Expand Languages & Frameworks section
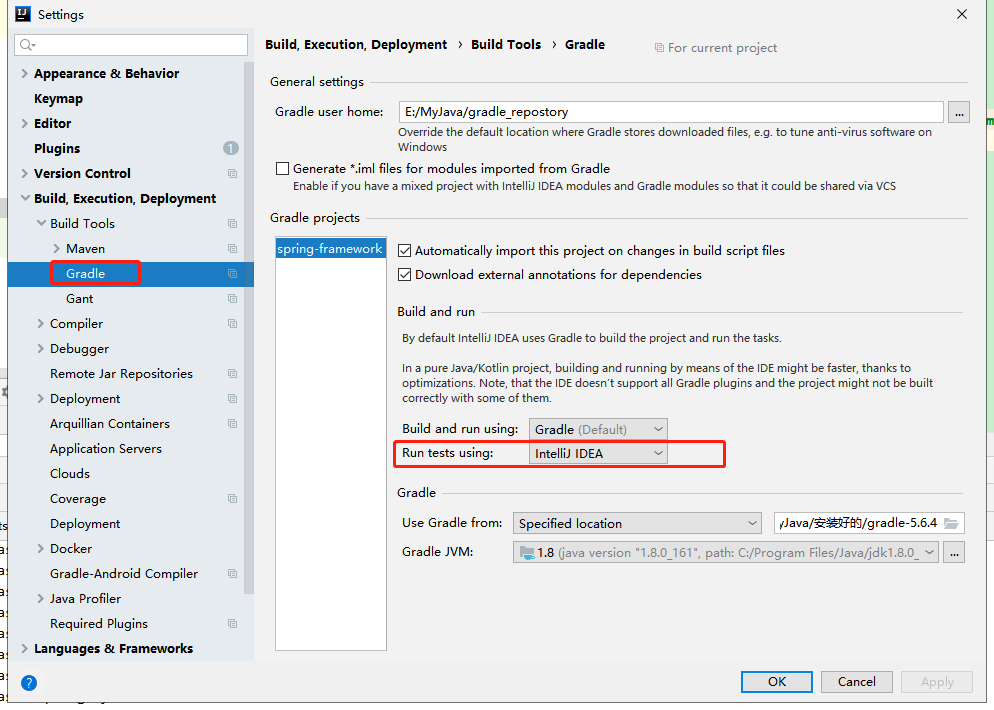The height and width of the screenshot is (710, 994). point(25,649)
